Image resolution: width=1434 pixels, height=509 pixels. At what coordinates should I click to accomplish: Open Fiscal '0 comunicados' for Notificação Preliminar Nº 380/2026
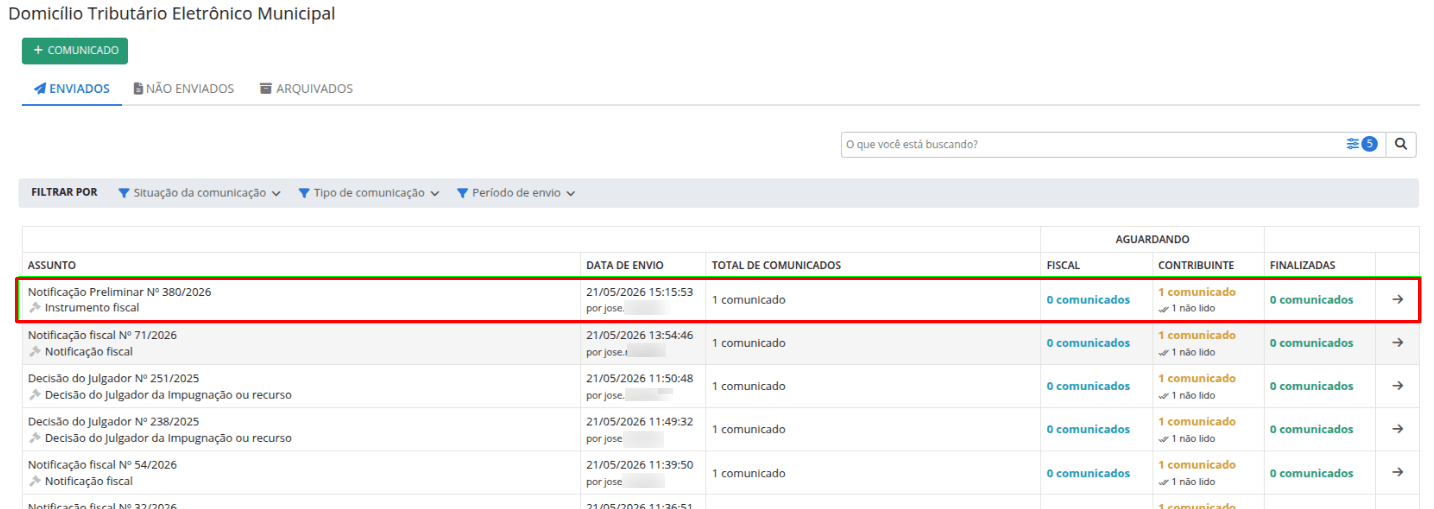tap(1088, 300)
